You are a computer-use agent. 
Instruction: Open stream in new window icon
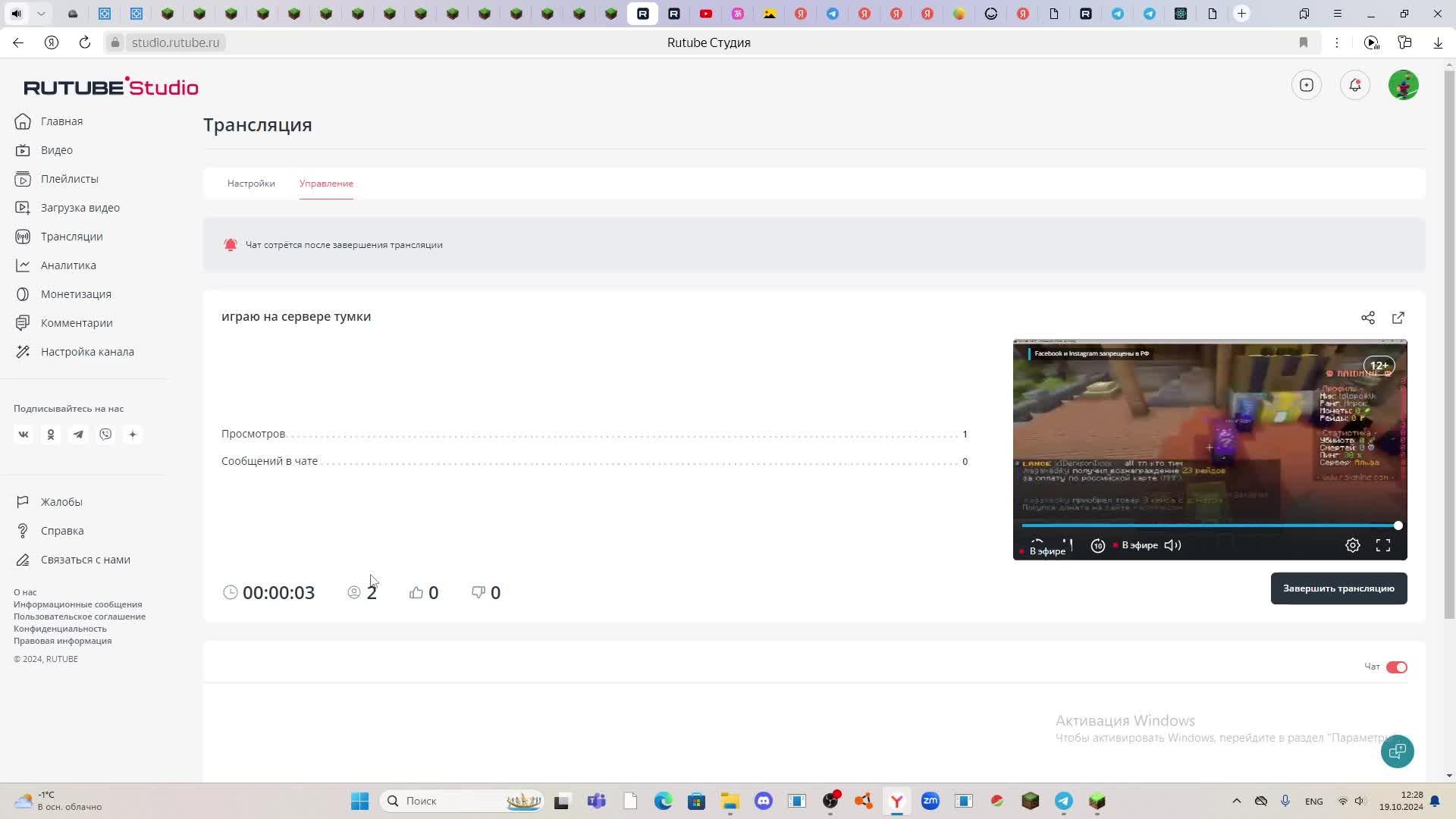coord(1398,318)
